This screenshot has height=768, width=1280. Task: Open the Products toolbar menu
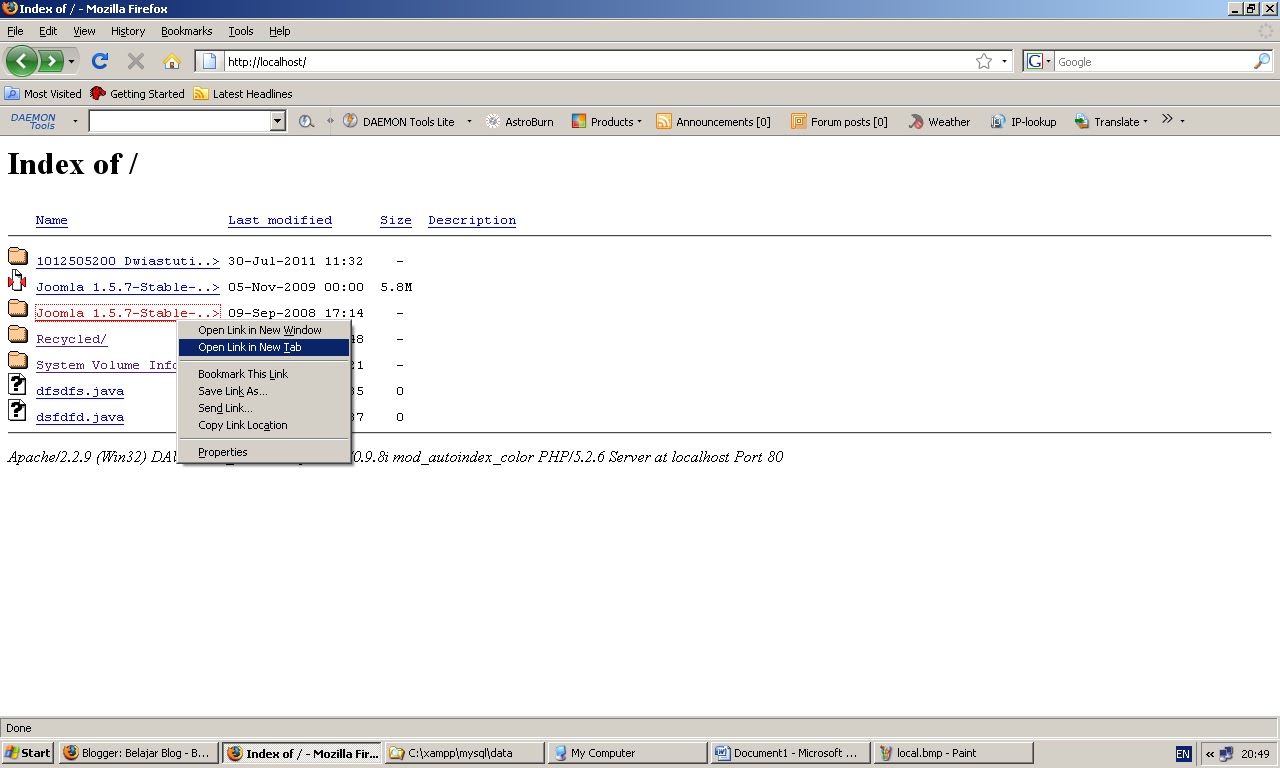[x=607, y=121]
